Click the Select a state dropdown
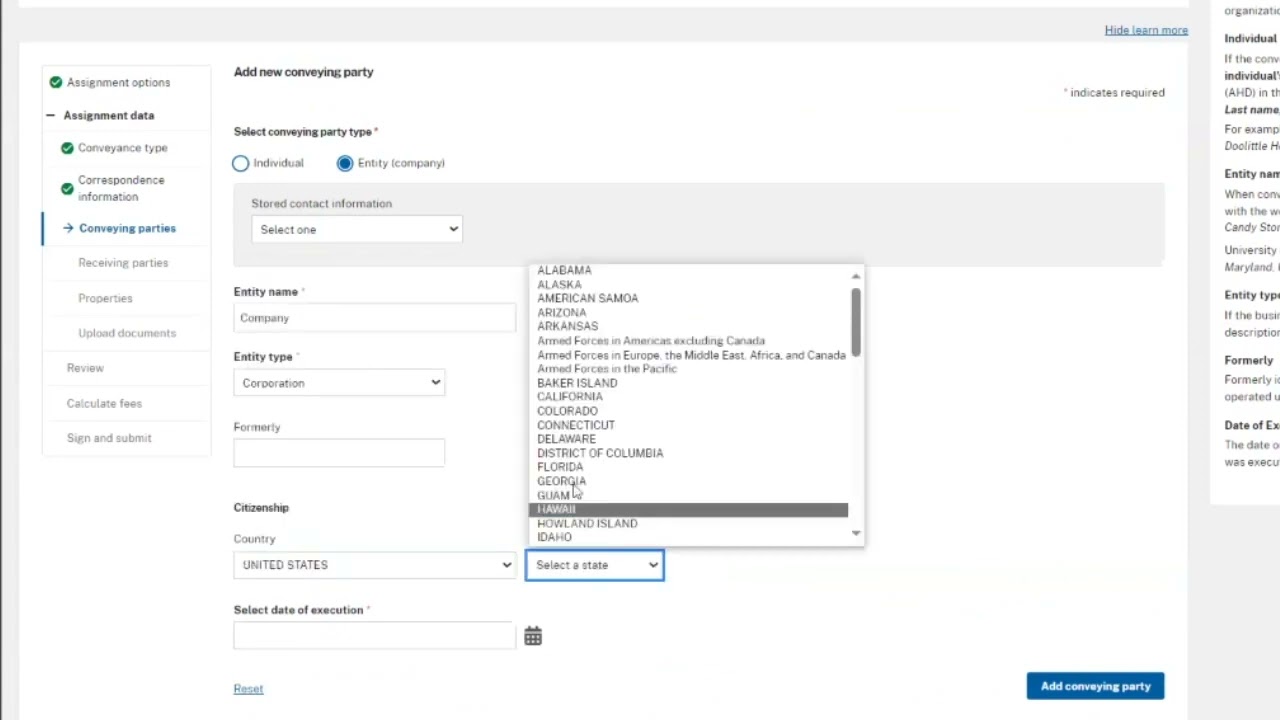Viewport: 1280px width, 720px height. 595,565
